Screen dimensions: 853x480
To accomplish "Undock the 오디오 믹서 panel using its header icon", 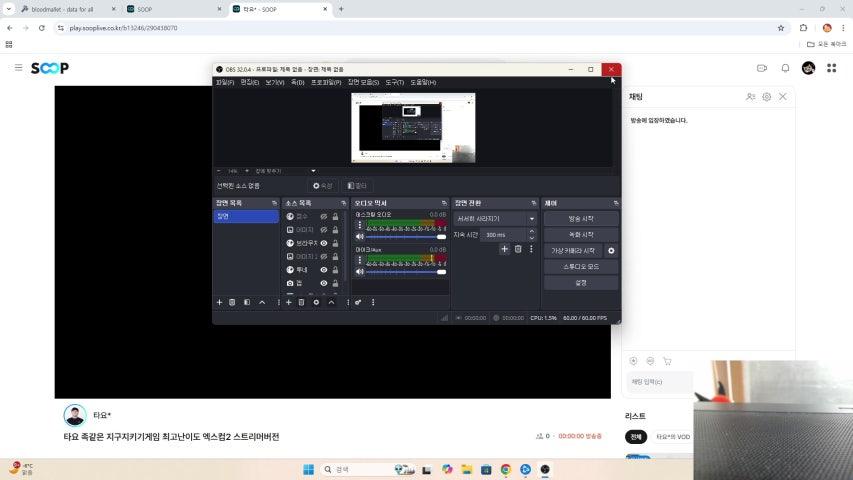I will tap(444, 203).
